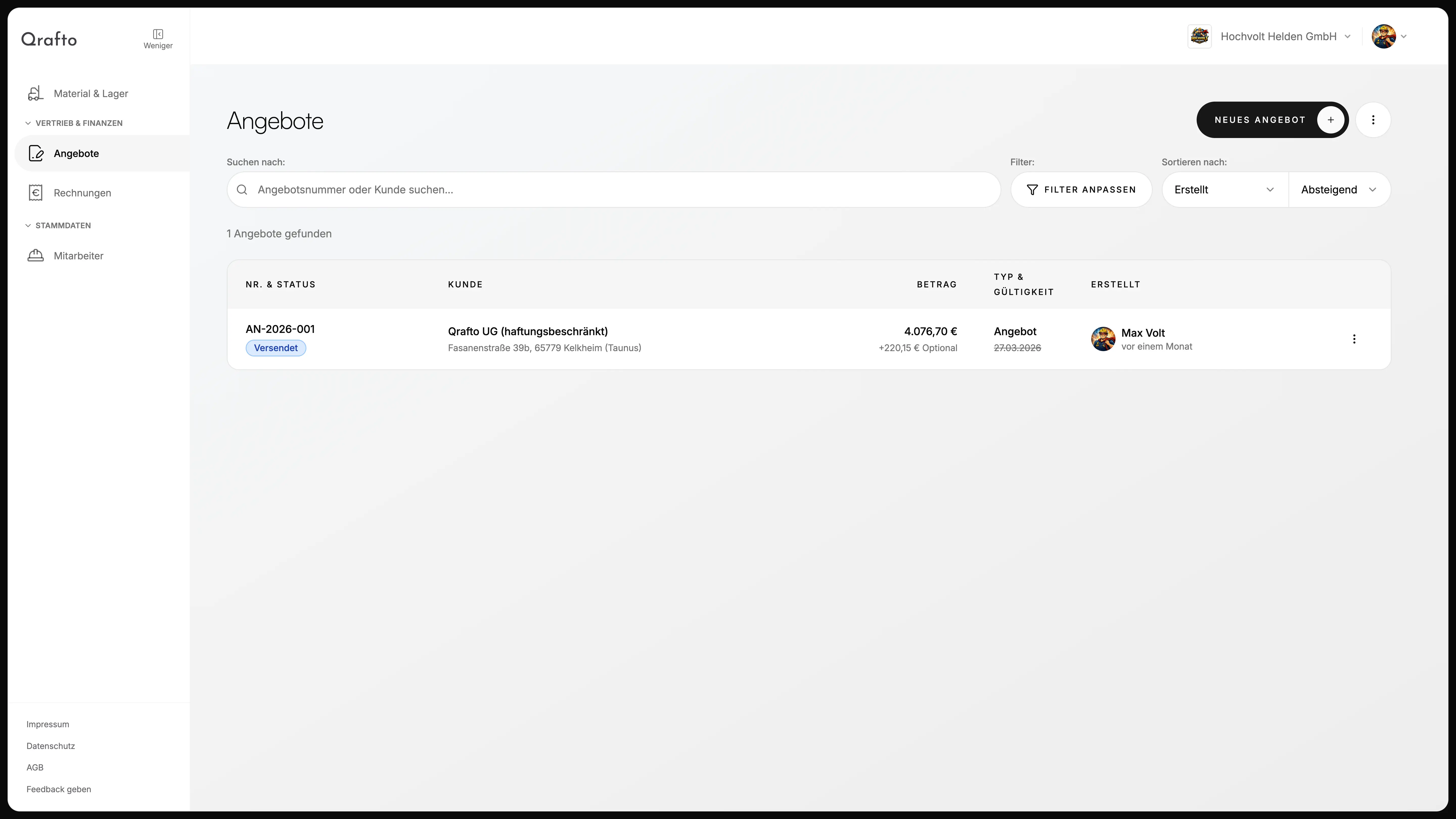Screen dimensions: 1456x819
Task: Click the Hochvolt Helden company logo
Action: 1199,37
